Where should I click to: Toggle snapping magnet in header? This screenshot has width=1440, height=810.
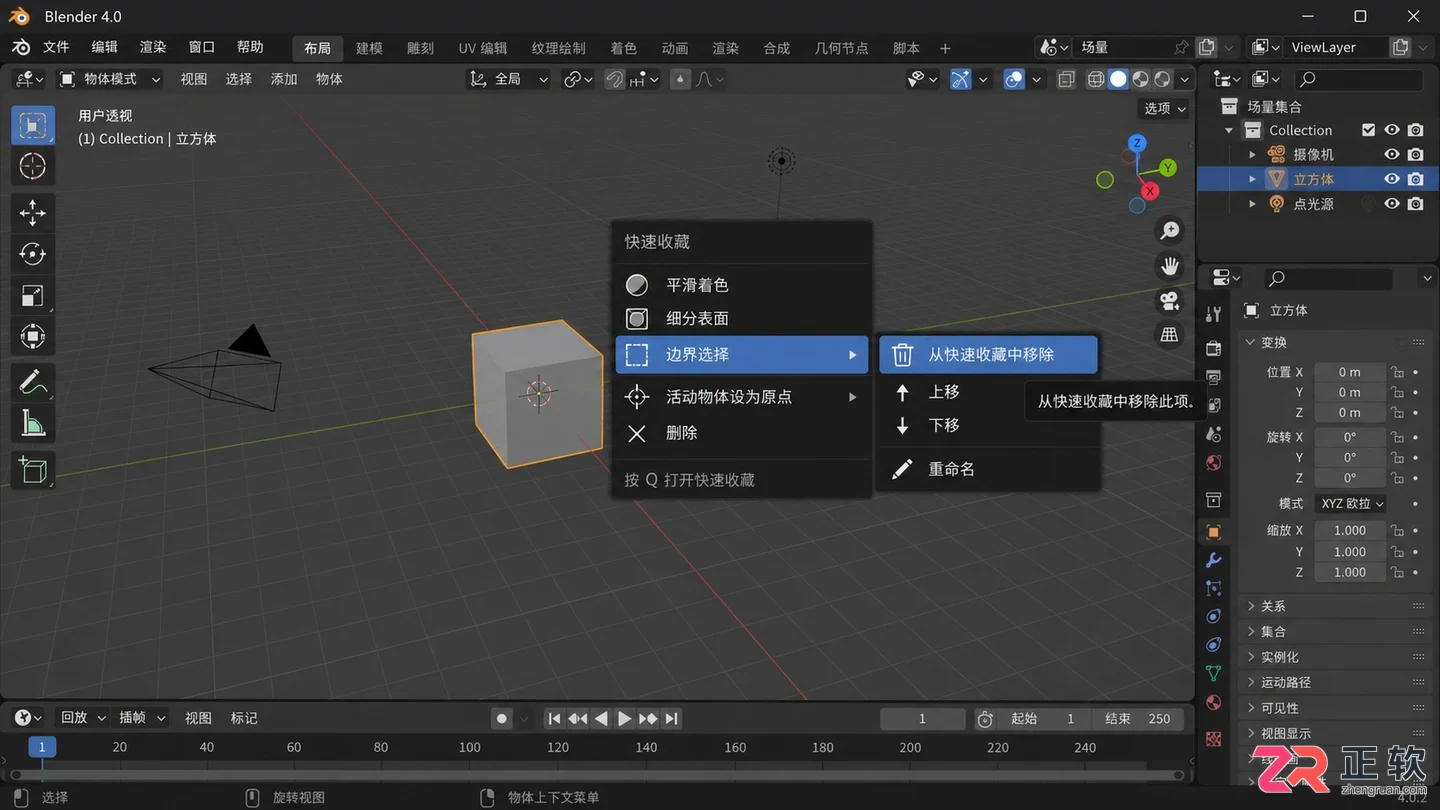pos(615,79)
